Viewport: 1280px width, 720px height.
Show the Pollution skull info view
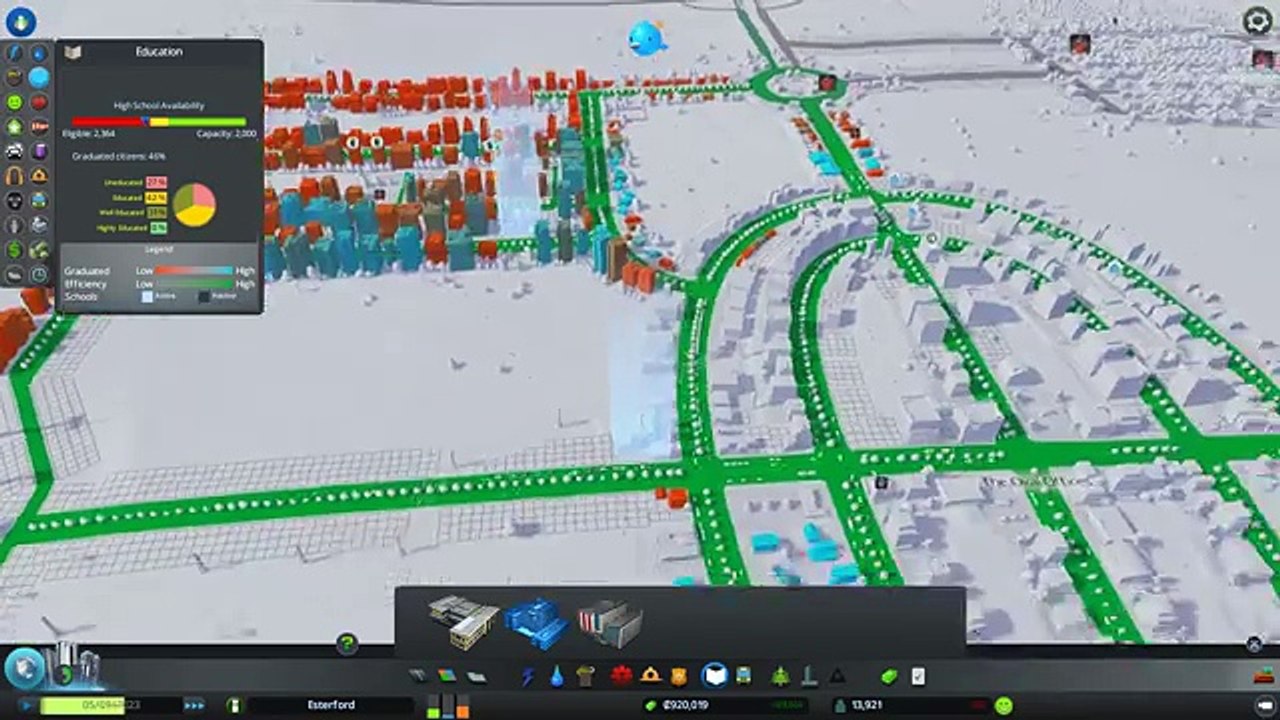(15, 201)
